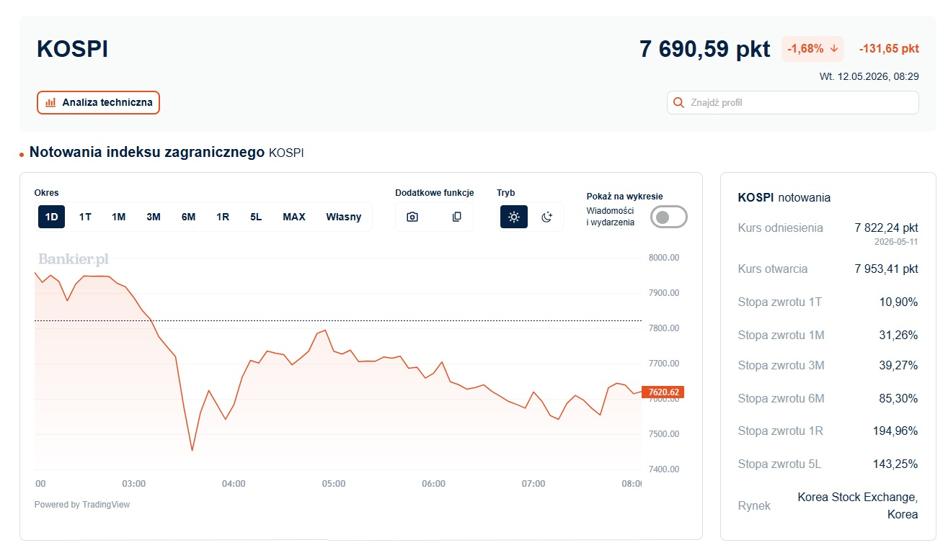Image resolution: width=948 pixels, height=558 pixels.
Task: Click the copy chart icon
Action: [x=457, y=217]
